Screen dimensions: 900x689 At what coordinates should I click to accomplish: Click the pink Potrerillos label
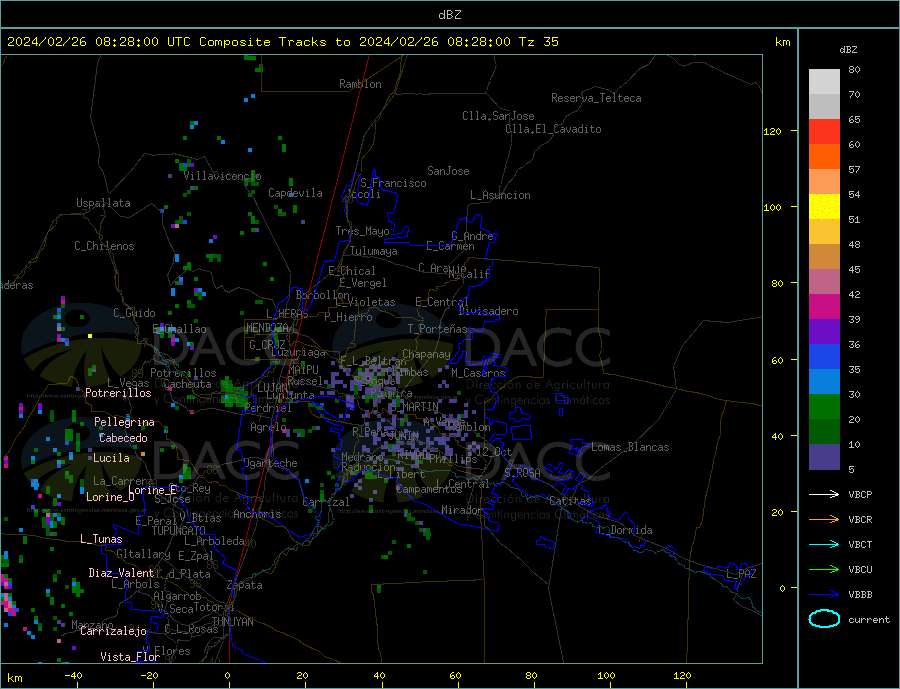[x=118, y=393]
